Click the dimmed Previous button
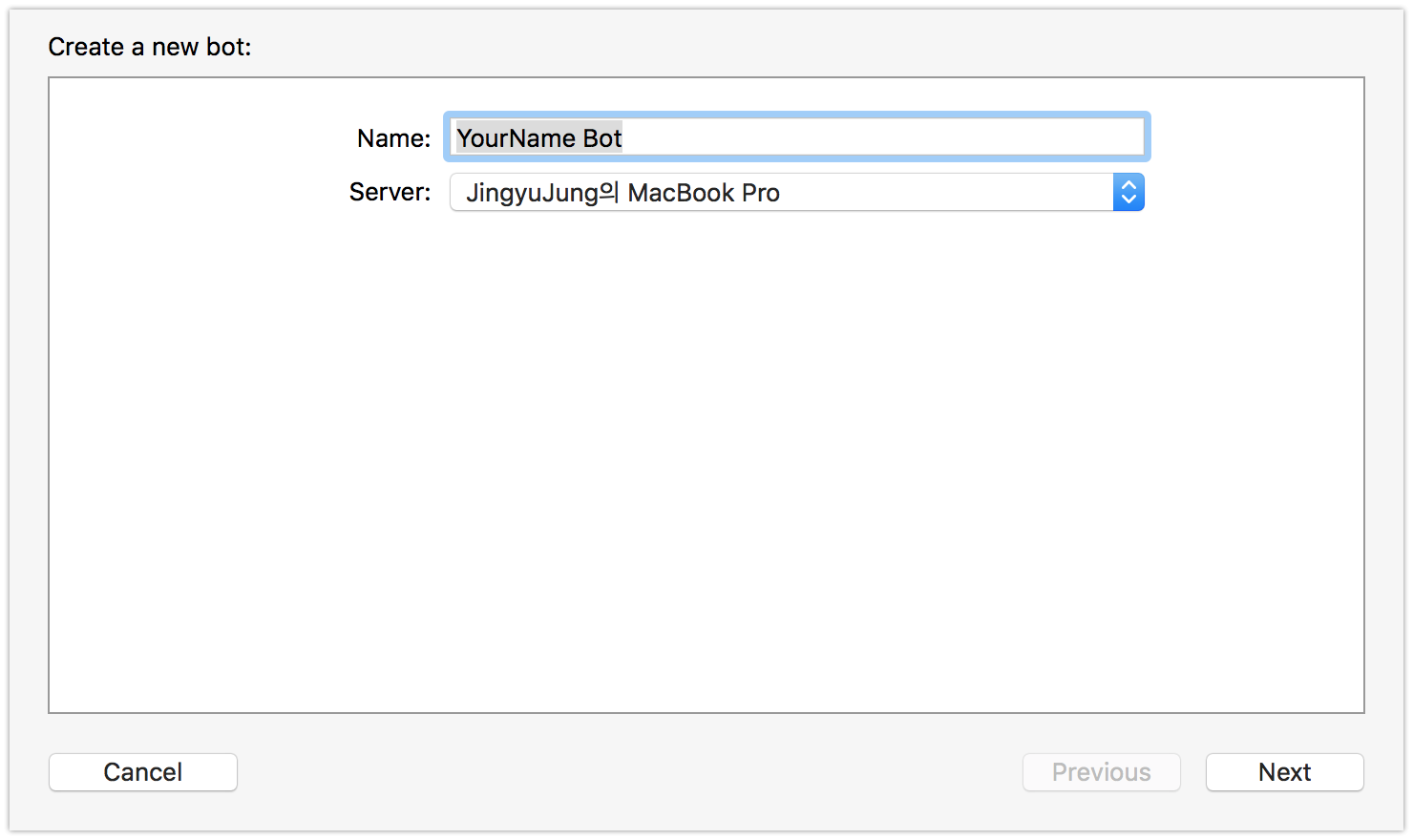1413x840 pixels. pos(1102,772)
